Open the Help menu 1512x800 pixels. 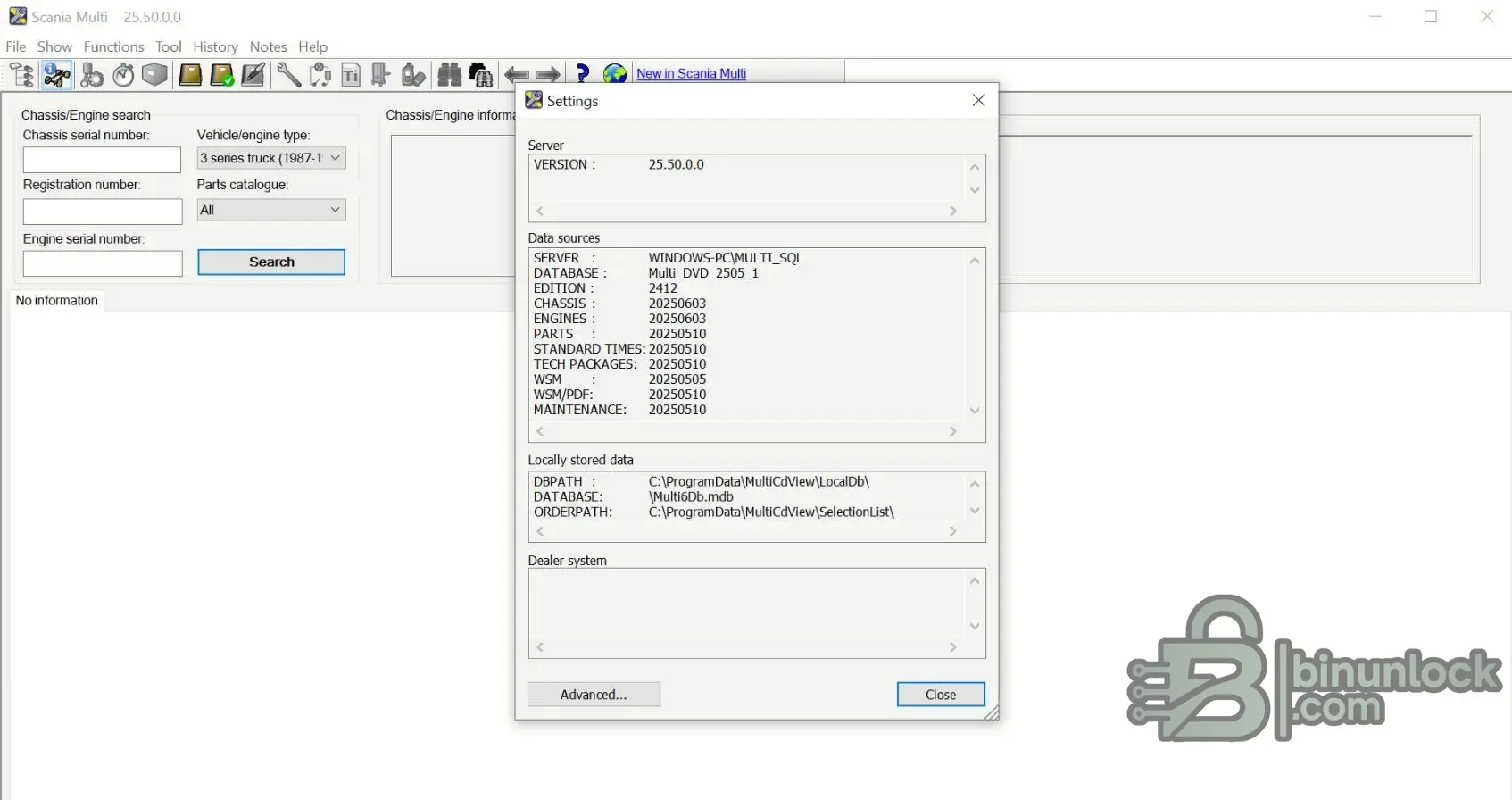click(x=312, y=46)
